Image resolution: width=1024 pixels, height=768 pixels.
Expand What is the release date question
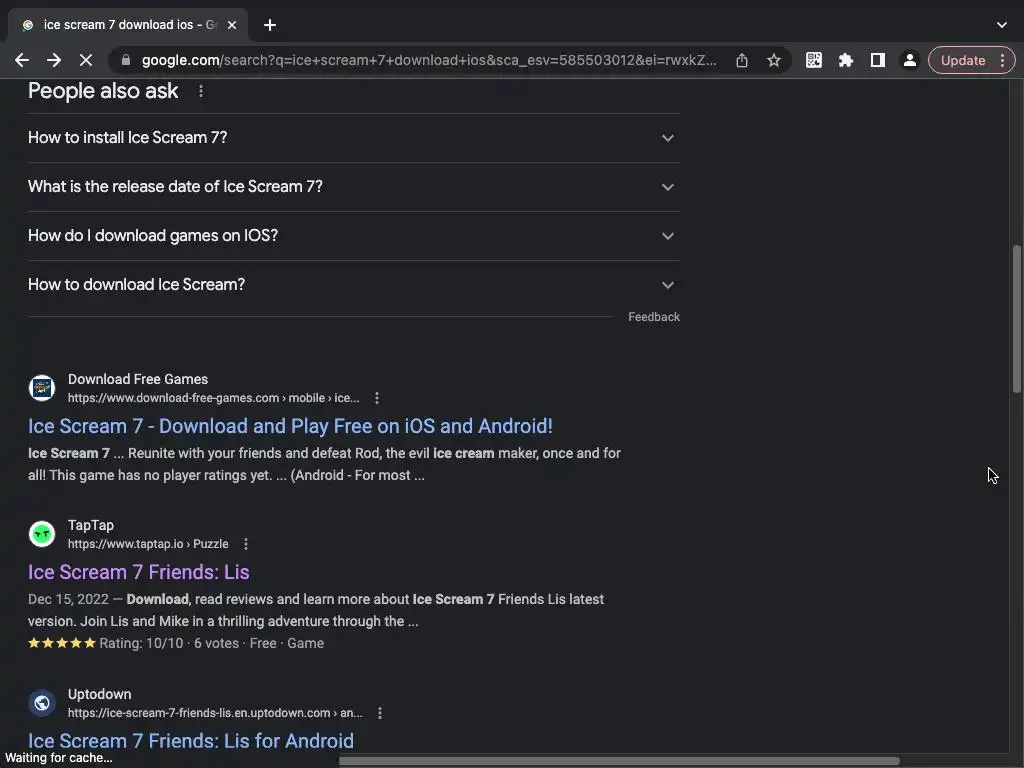coord(353,187)
